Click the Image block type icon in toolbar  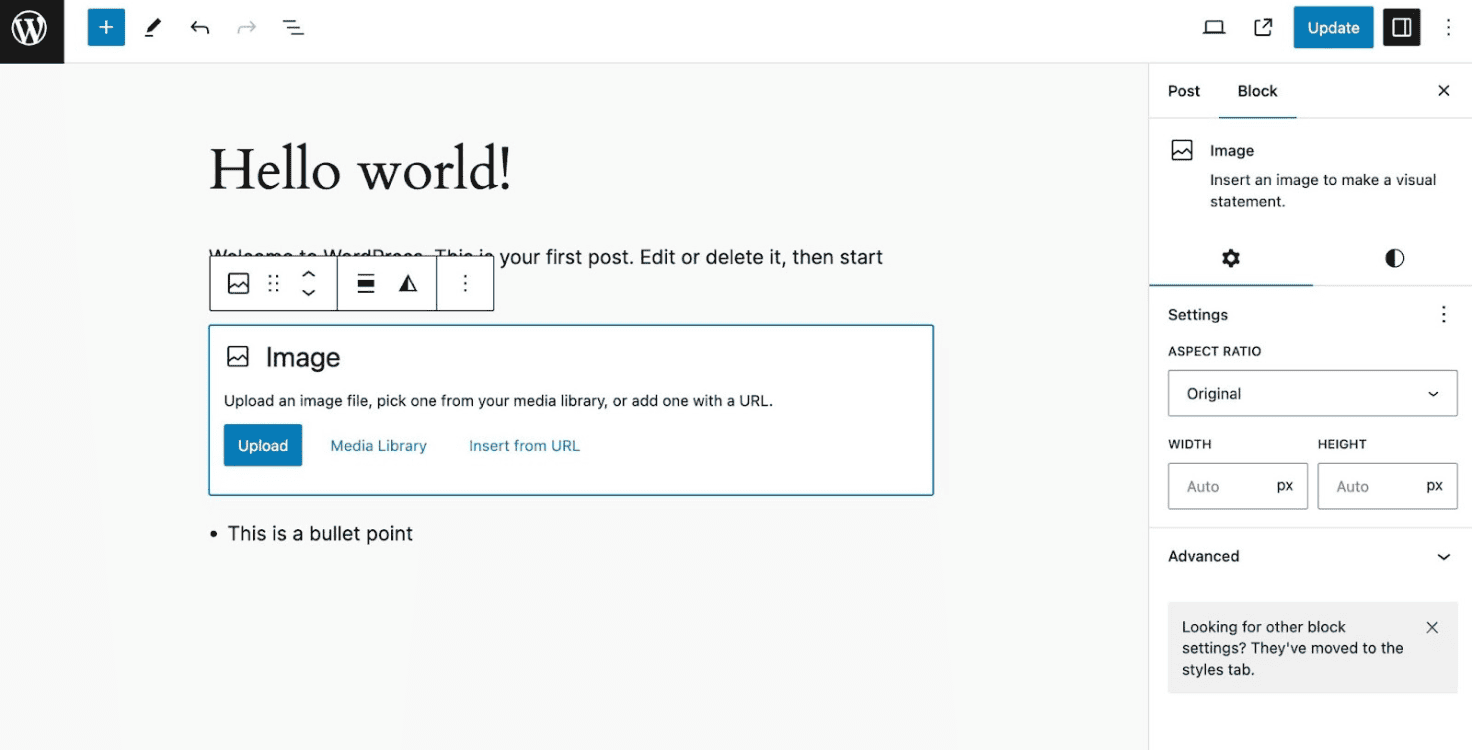click(238, 283)
